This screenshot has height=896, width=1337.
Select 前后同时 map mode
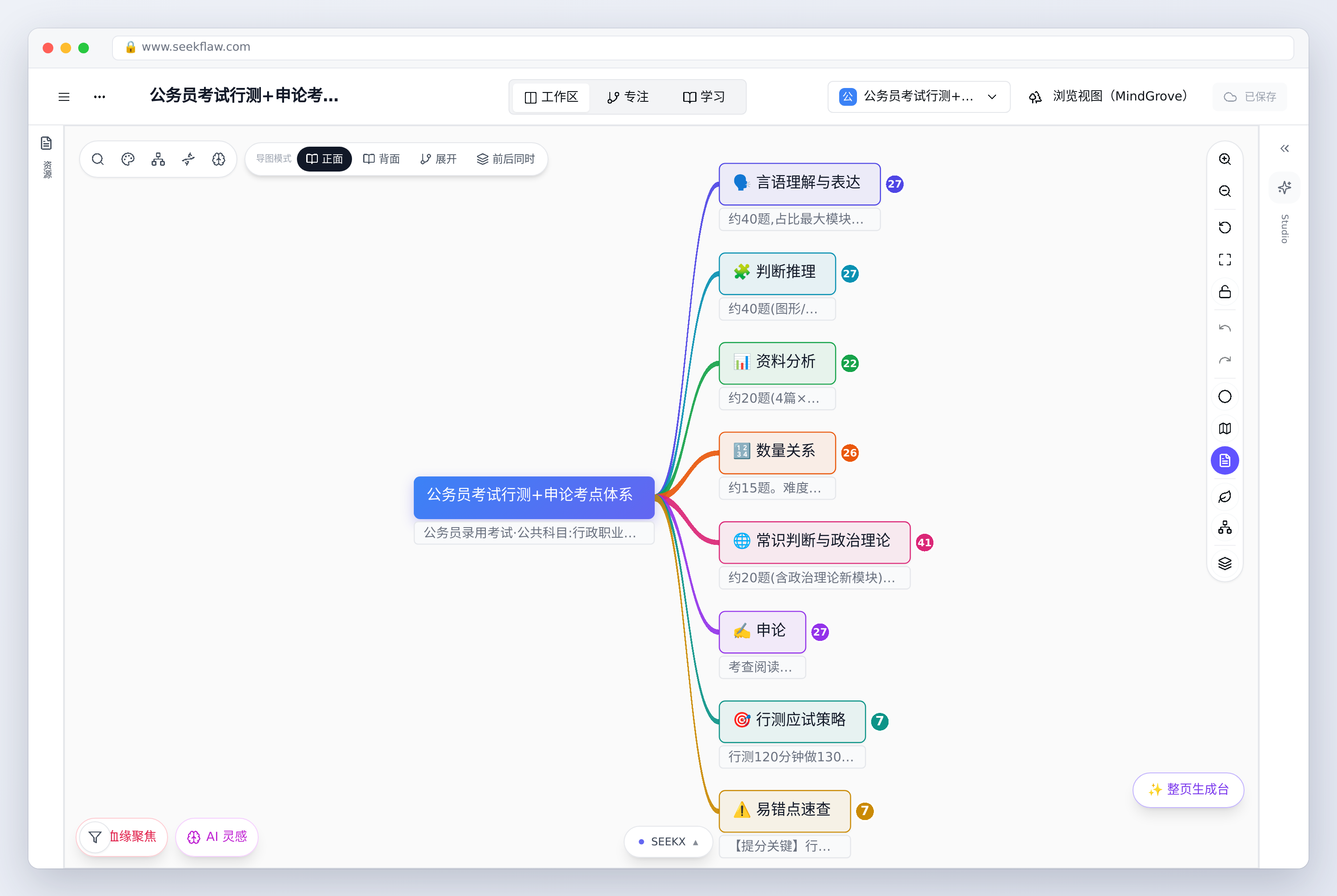tap(506, 159)
